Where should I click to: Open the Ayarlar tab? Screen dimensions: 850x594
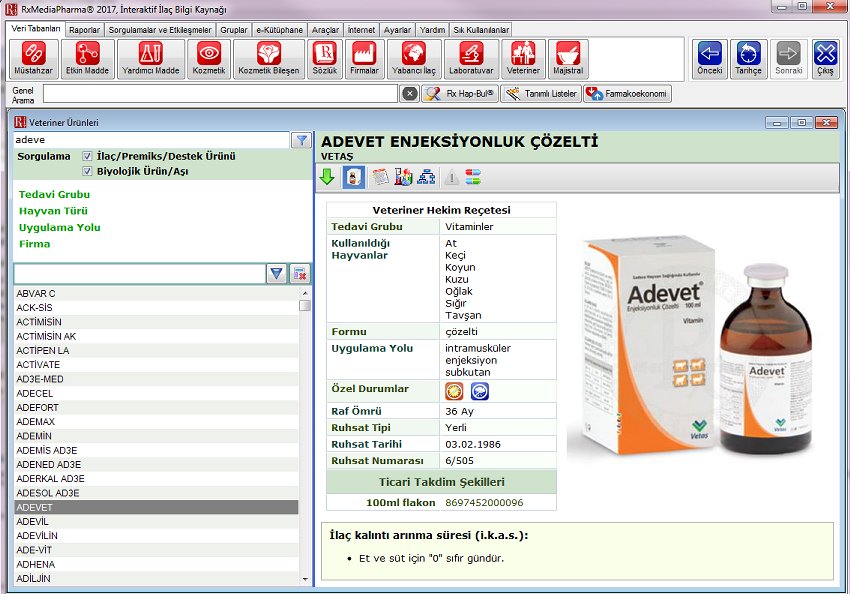397,30
